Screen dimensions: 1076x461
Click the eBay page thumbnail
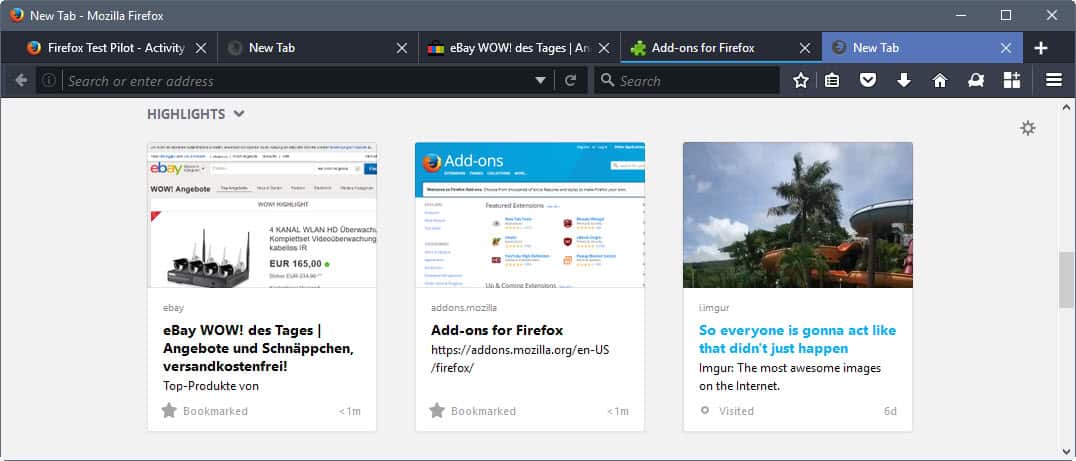[262, 215]
